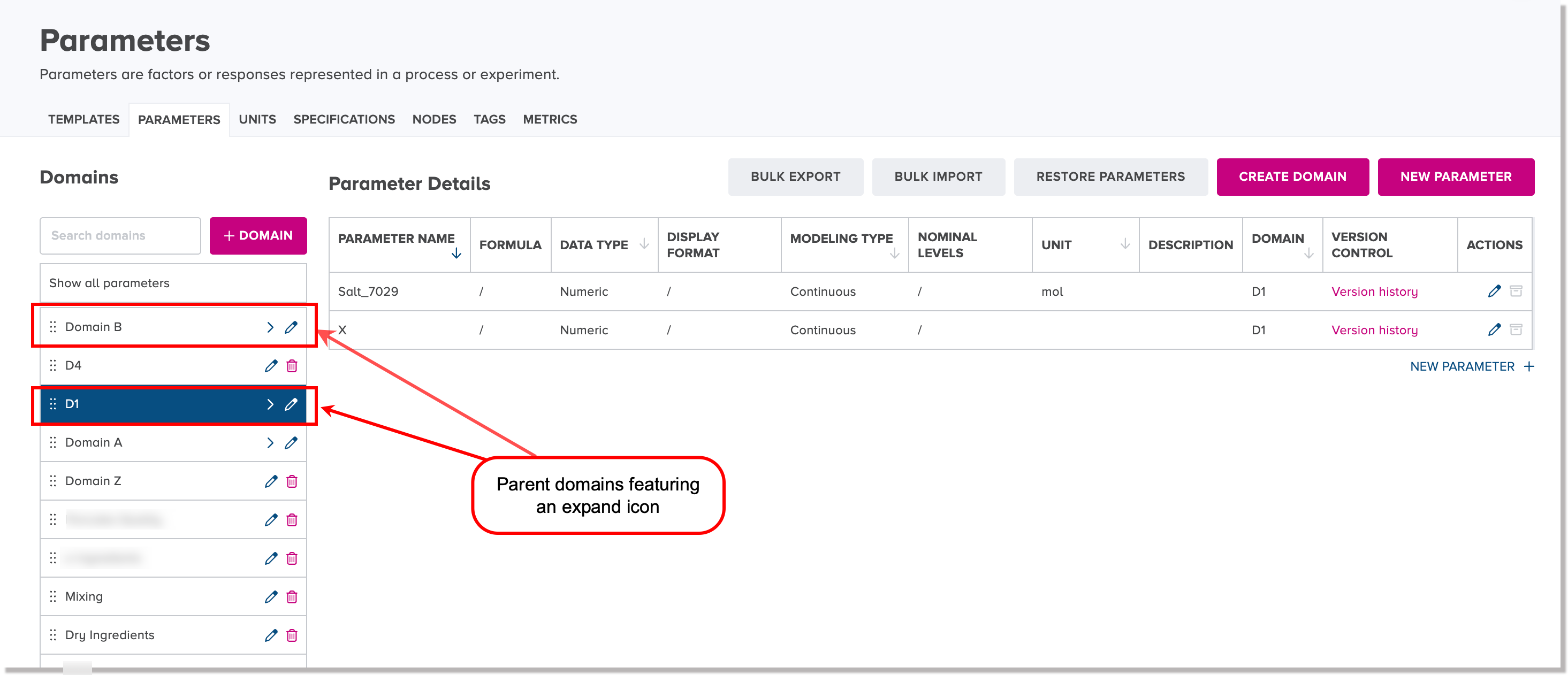
Task: Edit the X parameter row
Action: tap(1494, 329)
